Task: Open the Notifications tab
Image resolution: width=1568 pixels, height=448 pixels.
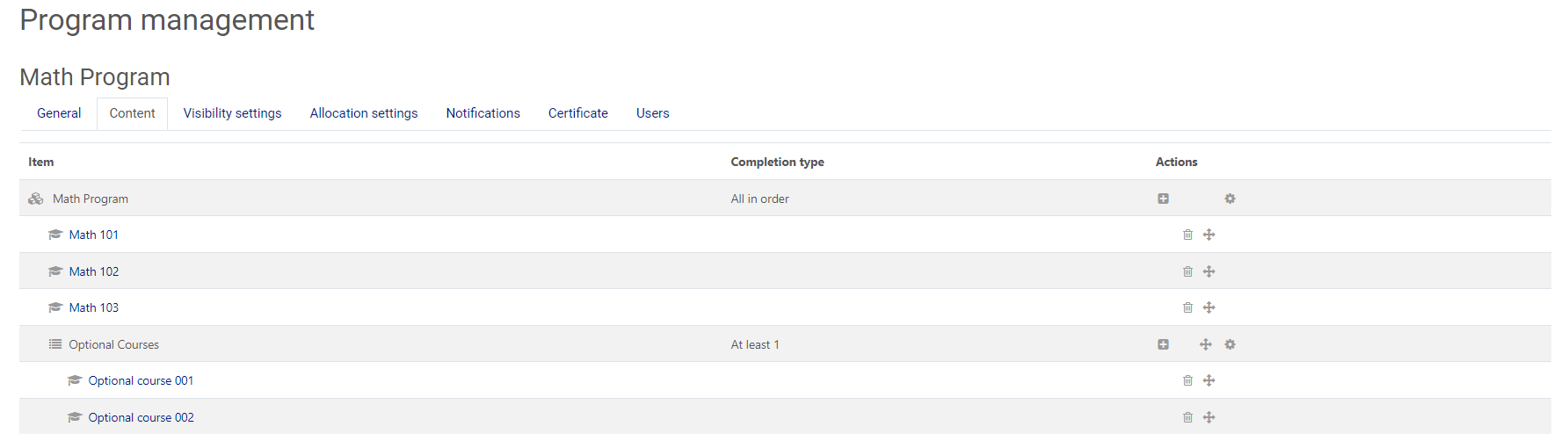Action: (x=483, y=113)
